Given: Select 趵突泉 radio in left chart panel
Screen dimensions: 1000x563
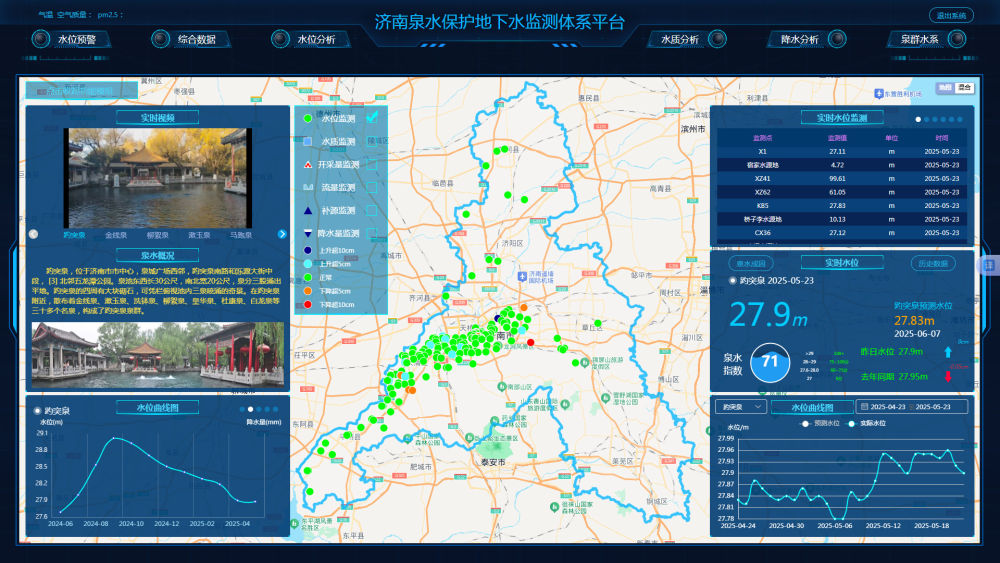Looking at the screenshot, I should coord(38,410).
